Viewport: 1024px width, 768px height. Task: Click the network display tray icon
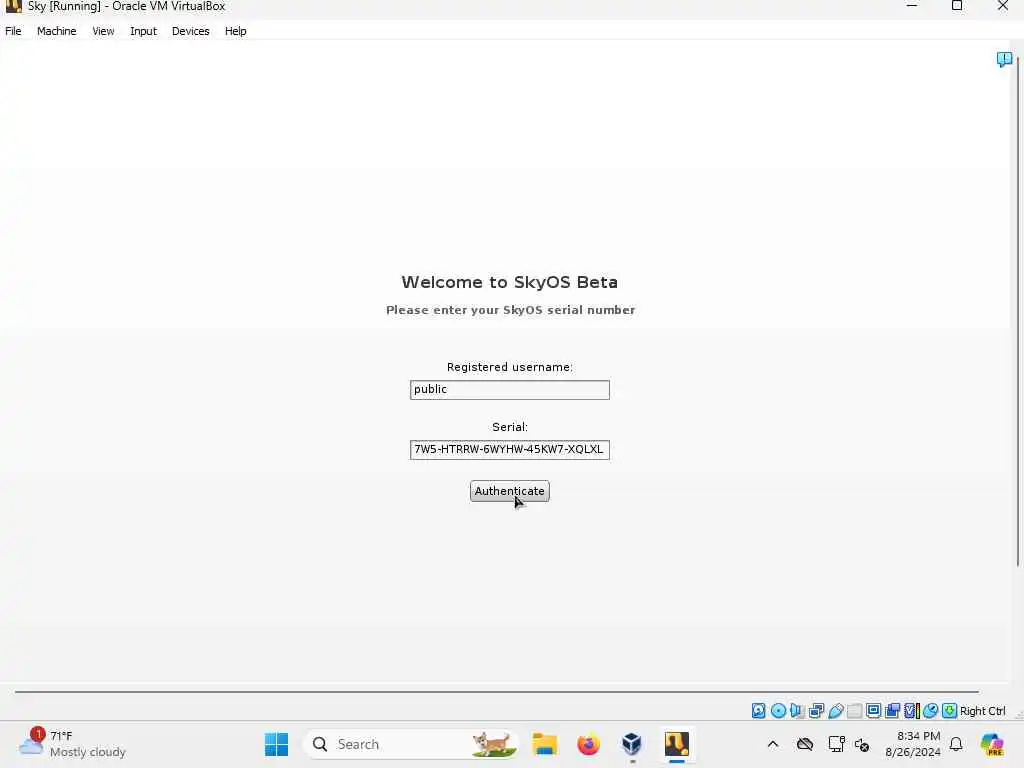point(837,744)
